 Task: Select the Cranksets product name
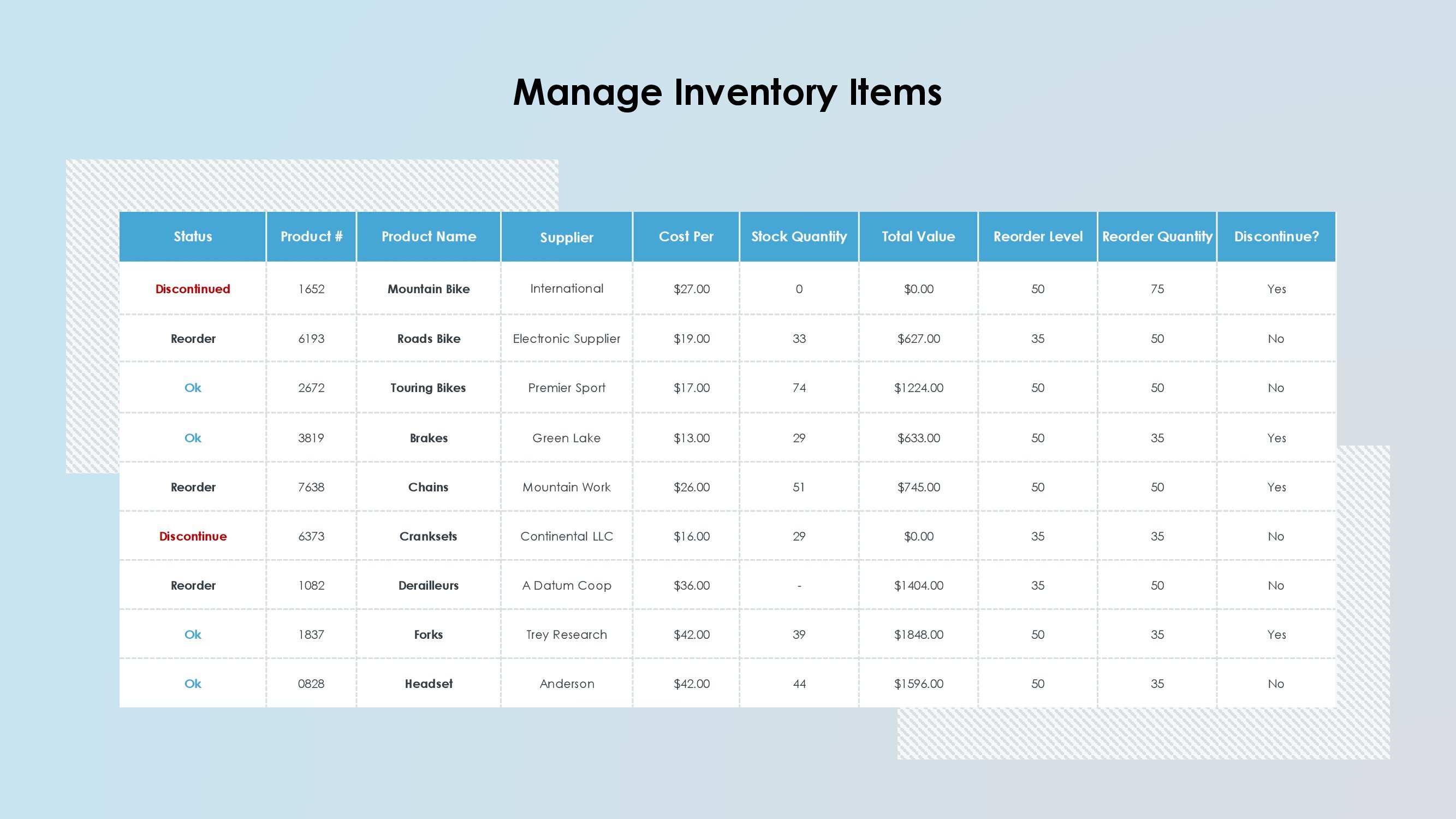429,536
